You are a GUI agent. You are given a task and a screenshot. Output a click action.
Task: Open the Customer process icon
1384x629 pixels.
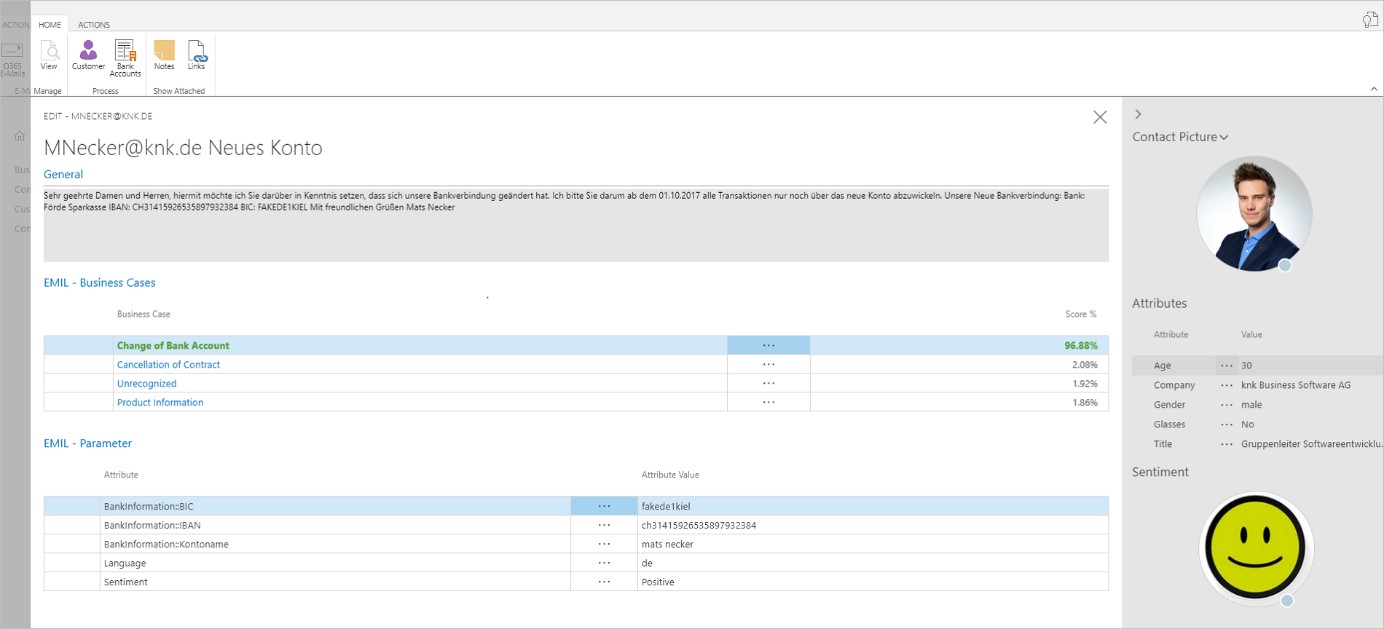tap(88, 53)
